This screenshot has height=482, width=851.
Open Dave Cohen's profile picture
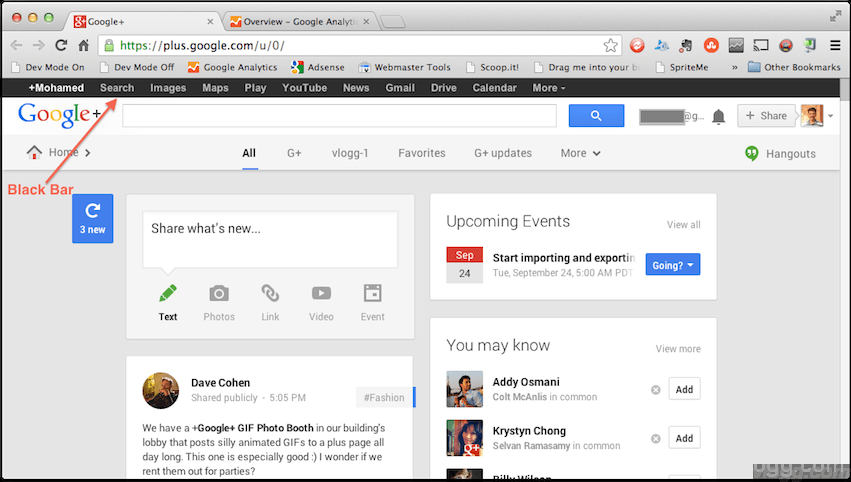point(161,390)
